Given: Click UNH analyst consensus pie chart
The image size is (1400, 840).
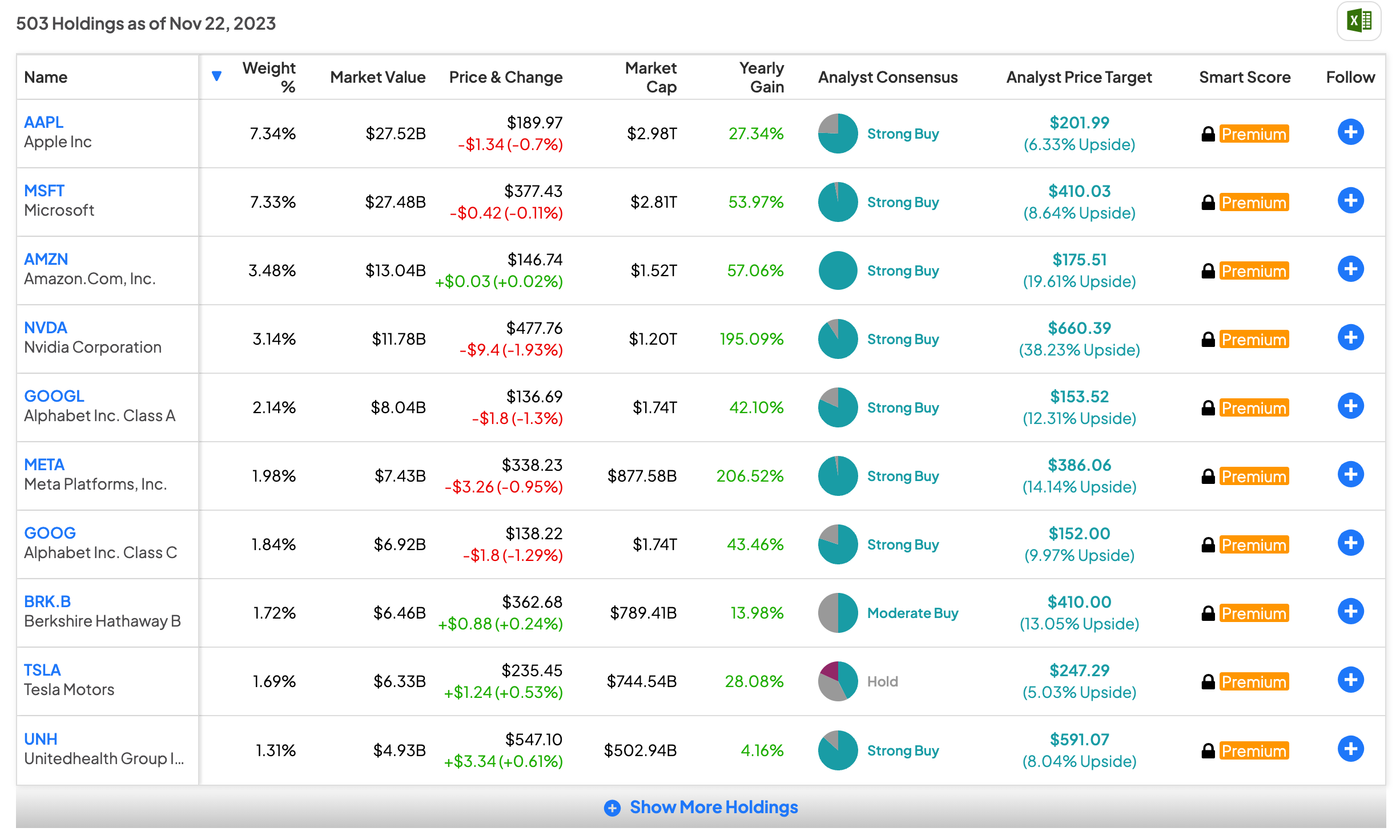Looking at the screenshot, I should click(x=838, y=750).
